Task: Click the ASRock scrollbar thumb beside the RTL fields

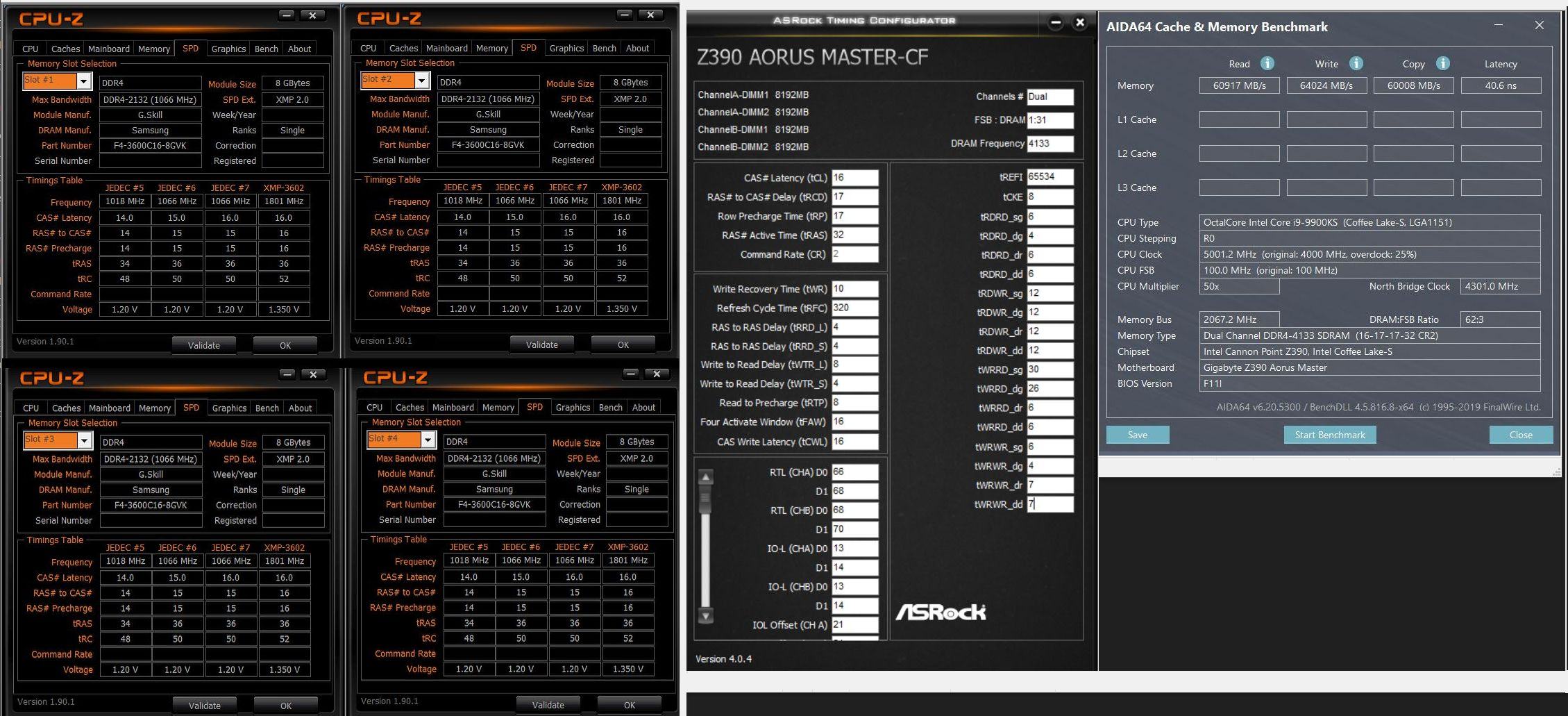Action: pos(706,498)
